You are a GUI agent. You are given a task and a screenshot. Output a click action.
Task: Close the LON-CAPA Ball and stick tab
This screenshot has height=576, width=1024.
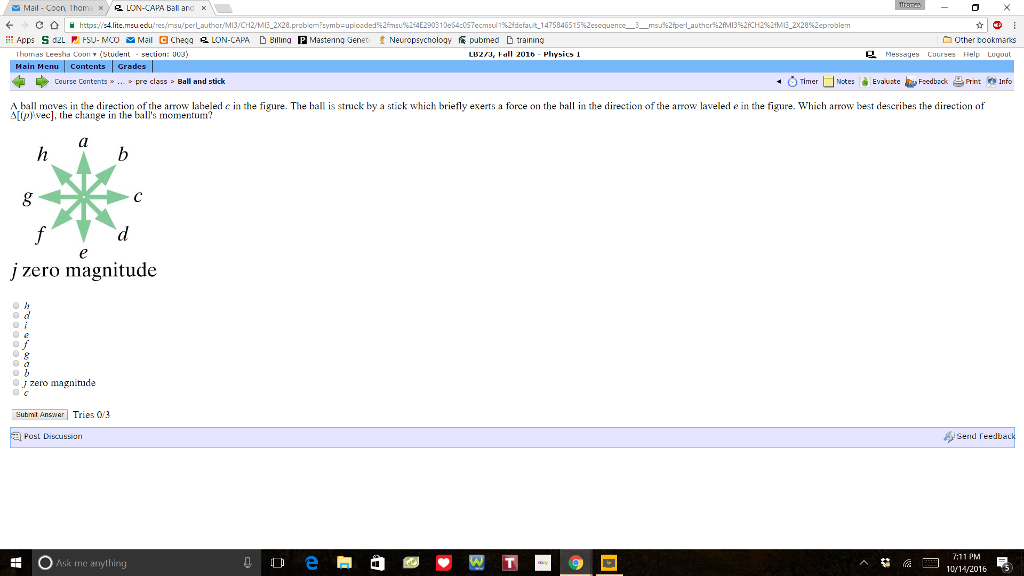pos(204,8)
